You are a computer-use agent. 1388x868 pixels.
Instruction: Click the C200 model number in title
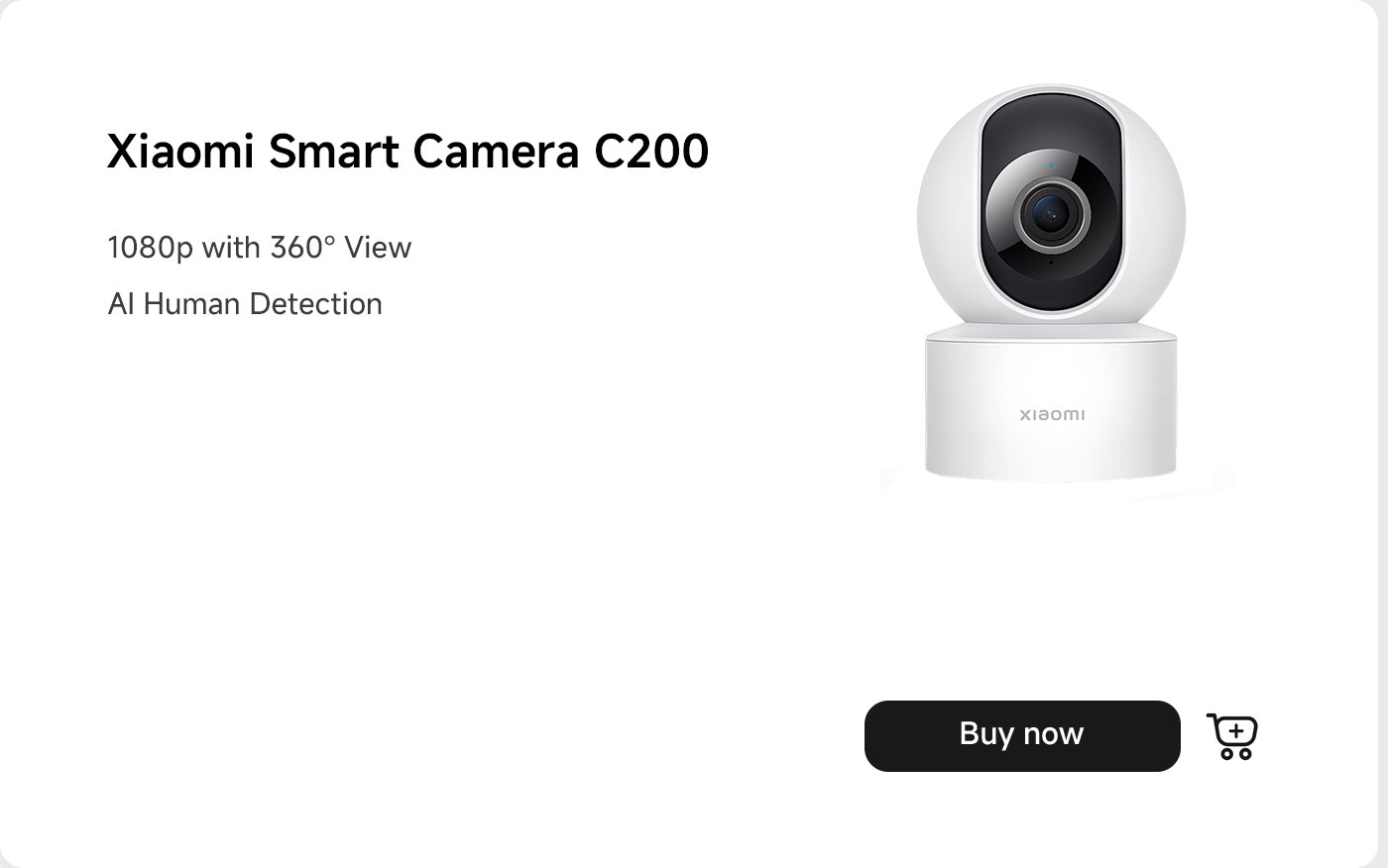pos(651,152)
